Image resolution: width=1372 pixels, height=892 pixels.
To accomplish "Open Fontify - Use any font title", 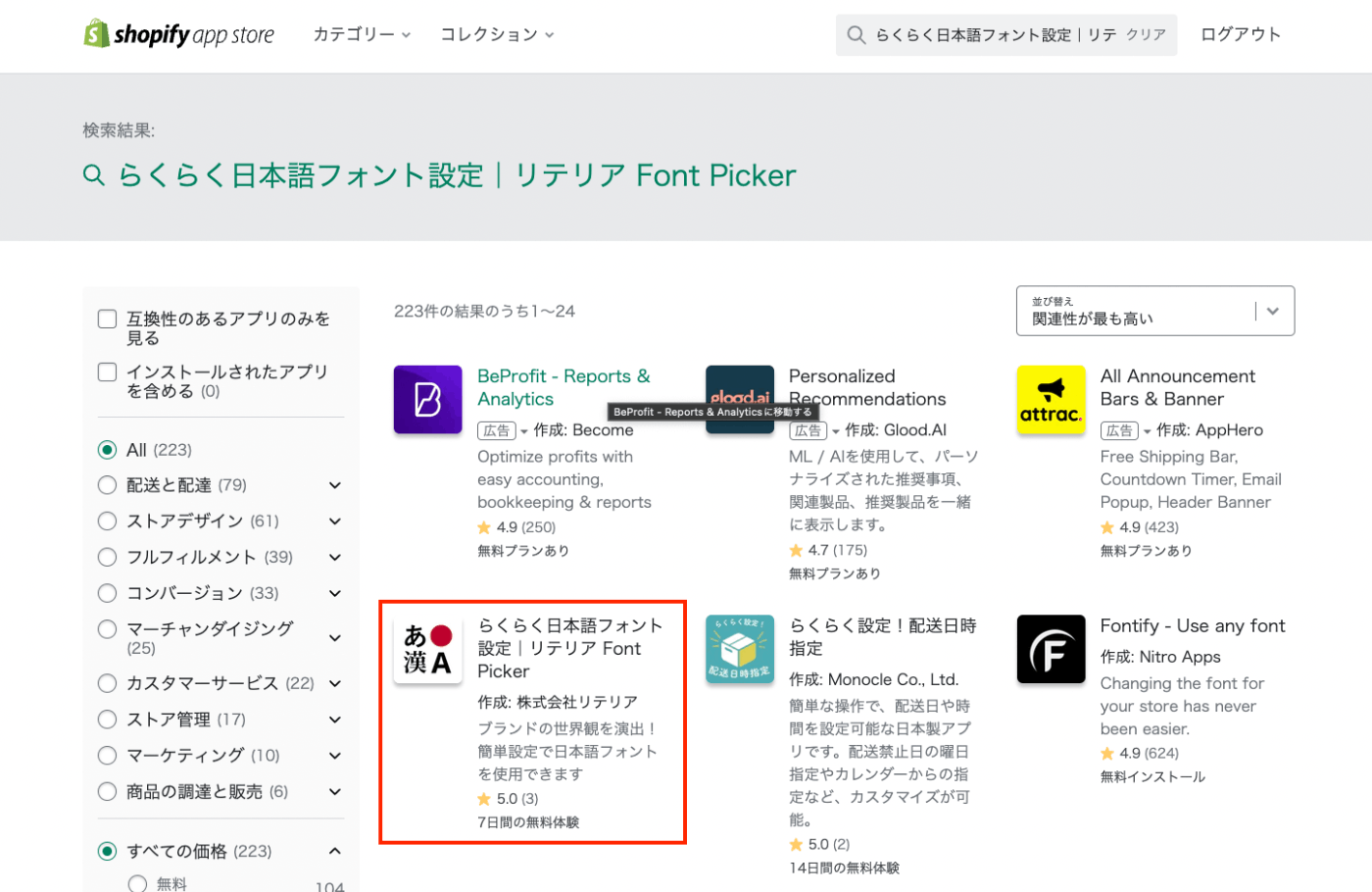I will point(1193,625).
